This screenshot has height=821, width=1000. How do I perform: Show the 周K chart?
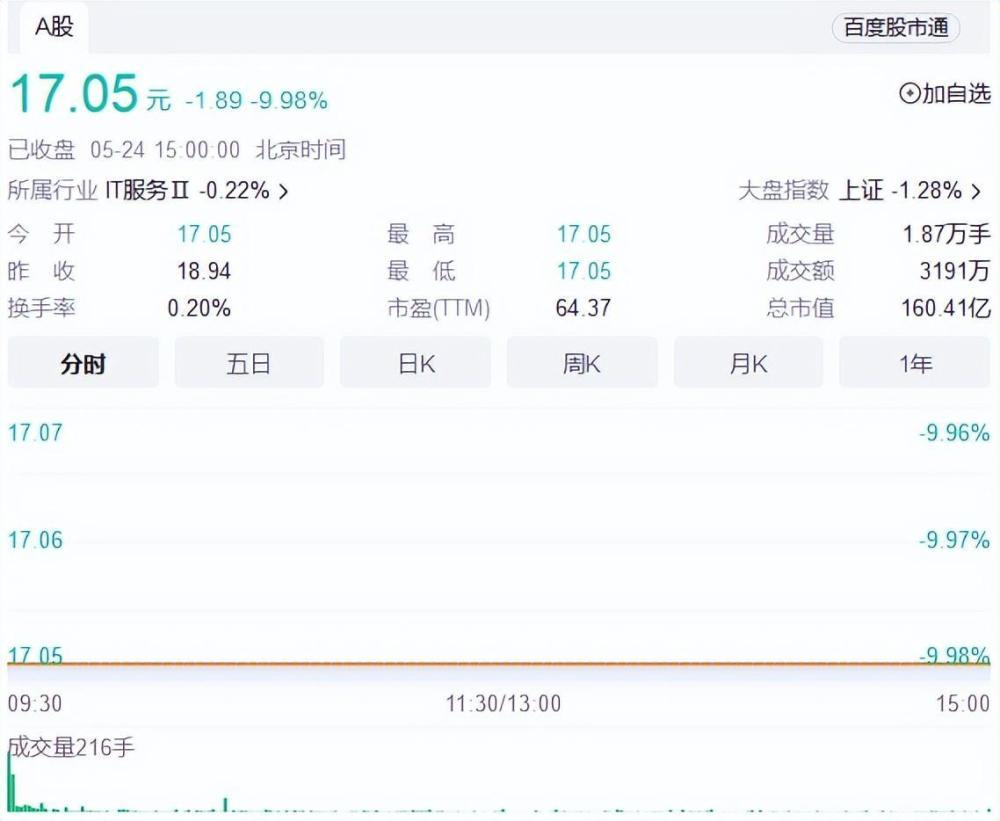point(582,364)
